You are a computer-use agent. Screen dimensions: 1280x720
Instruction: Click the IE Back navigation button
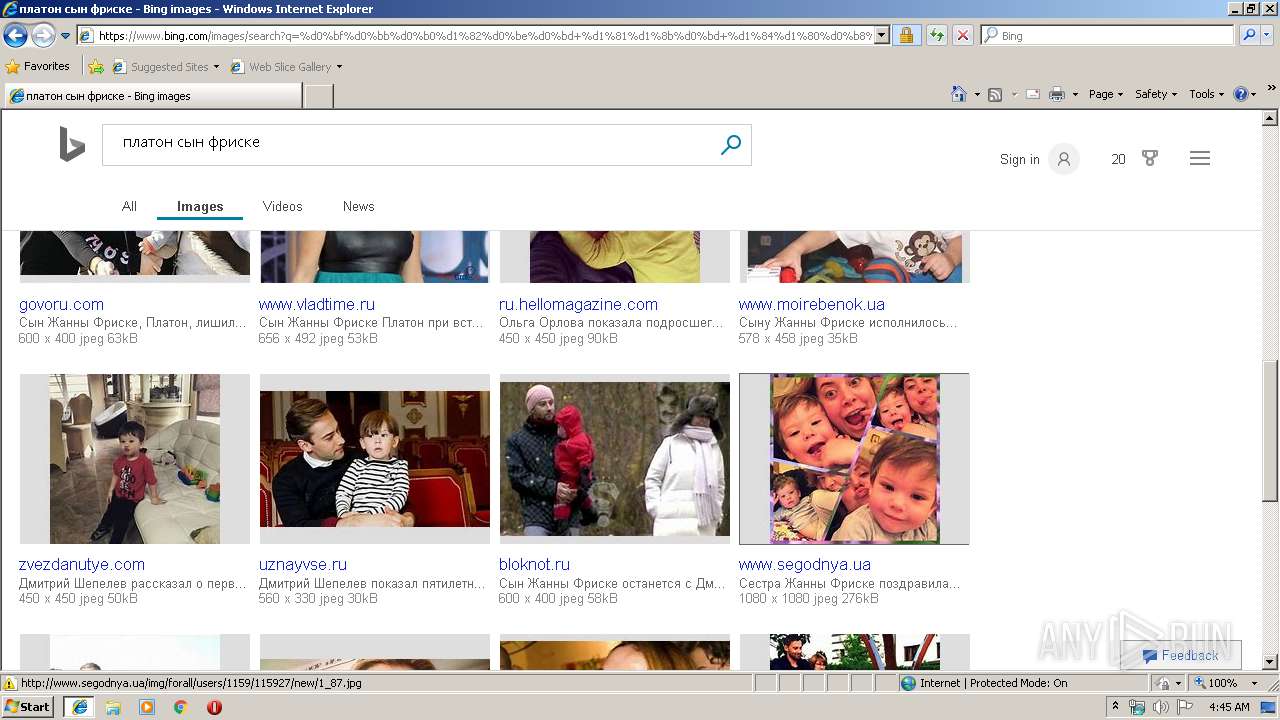(x=15, y=36)
